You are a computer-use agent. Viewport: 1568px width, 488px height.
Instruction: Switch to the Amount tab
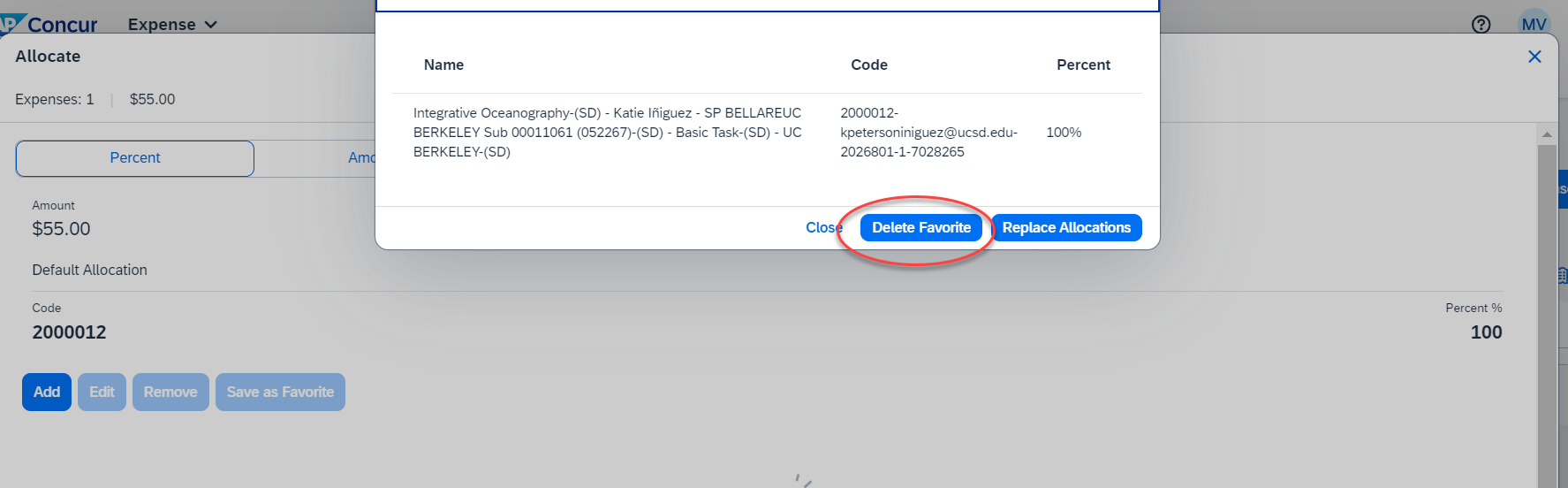point(361,158)
